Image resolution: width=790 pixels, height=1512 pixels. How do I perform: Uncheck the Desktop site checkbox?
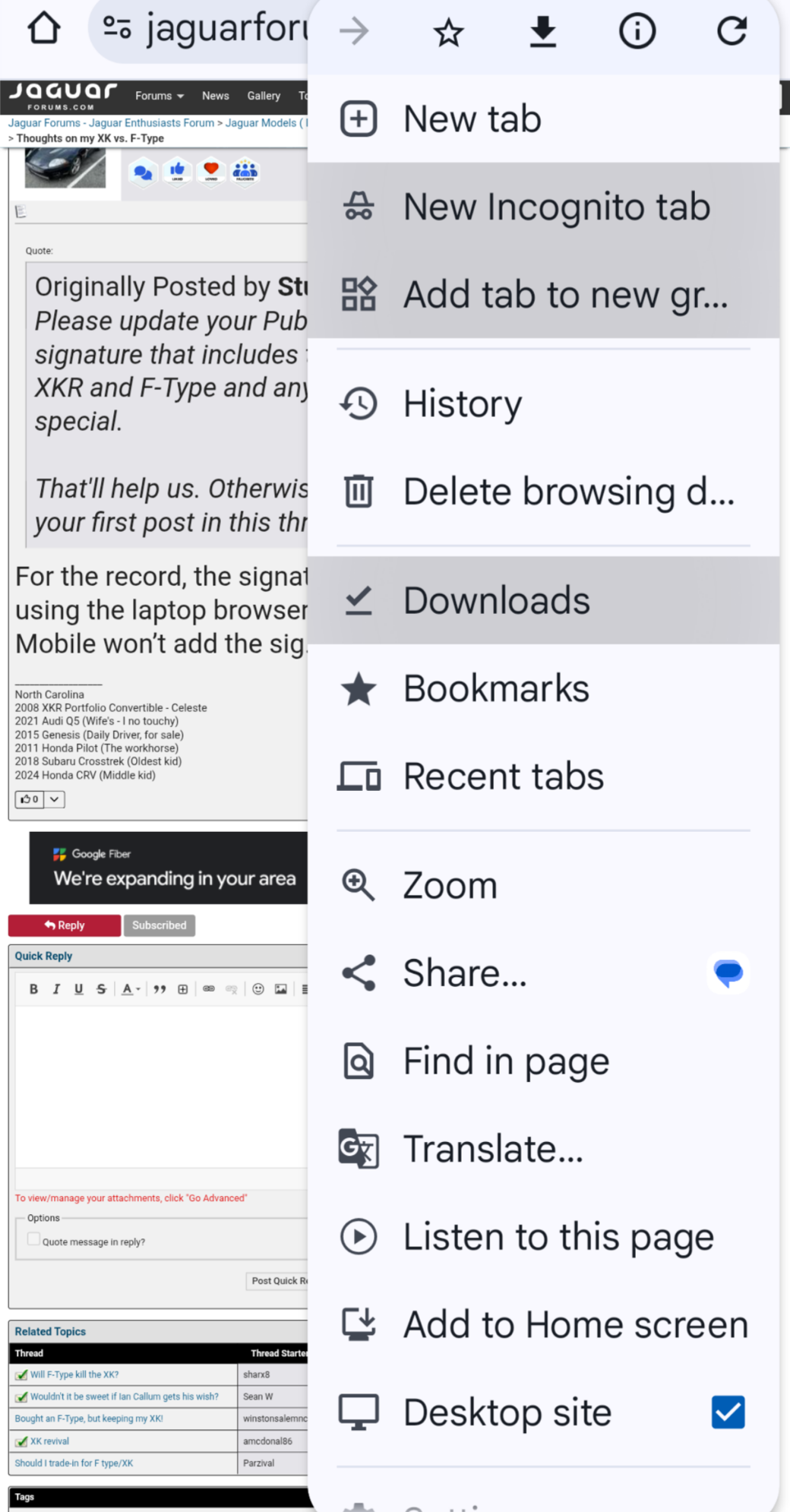click(728, 1412)
